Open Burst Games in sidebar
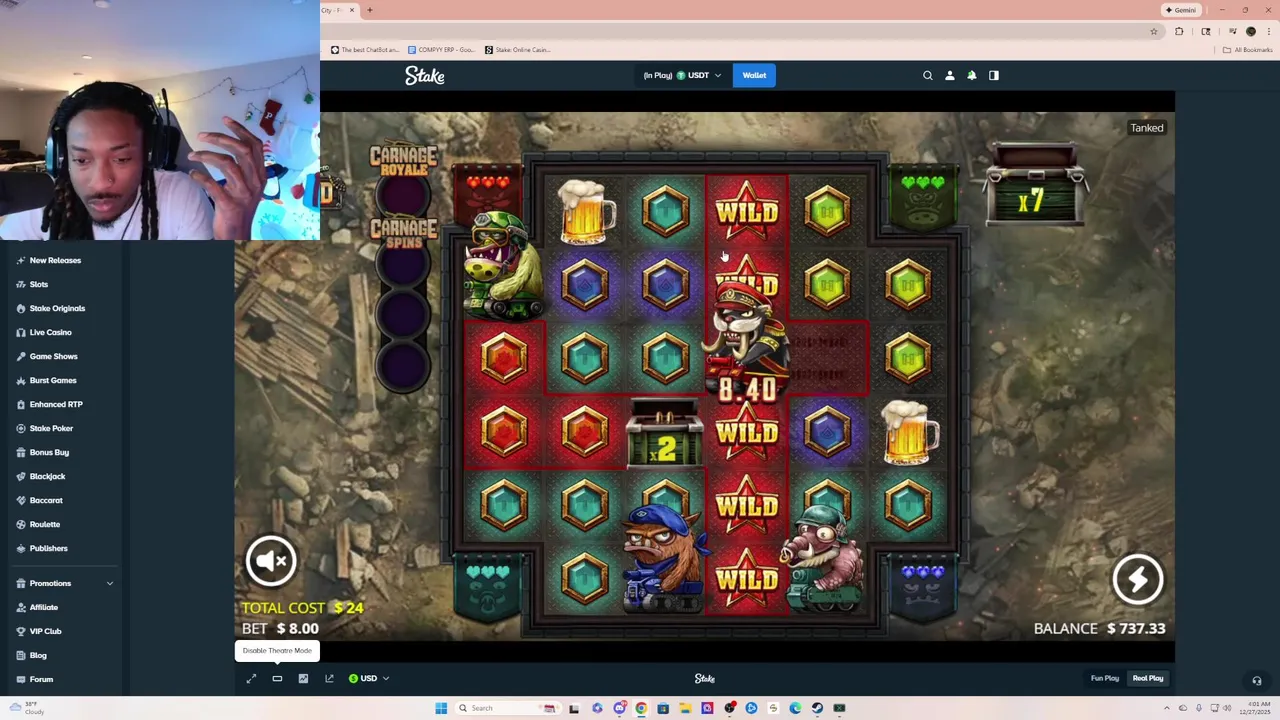This screenshot has width=1280, height=720. click(53, 380)
